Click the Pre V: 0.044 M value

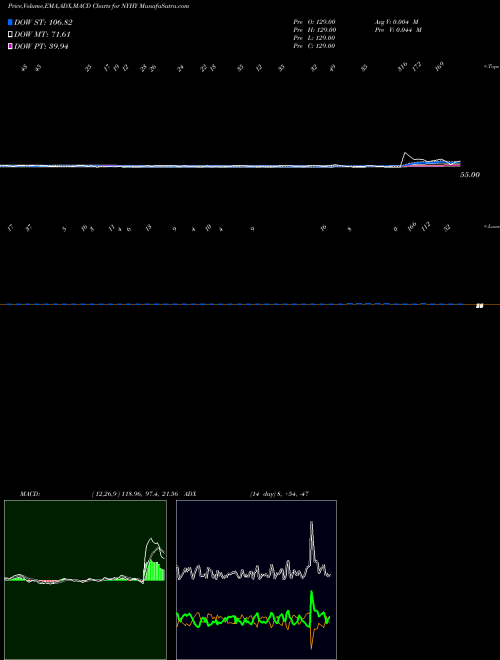coord(399,30)
